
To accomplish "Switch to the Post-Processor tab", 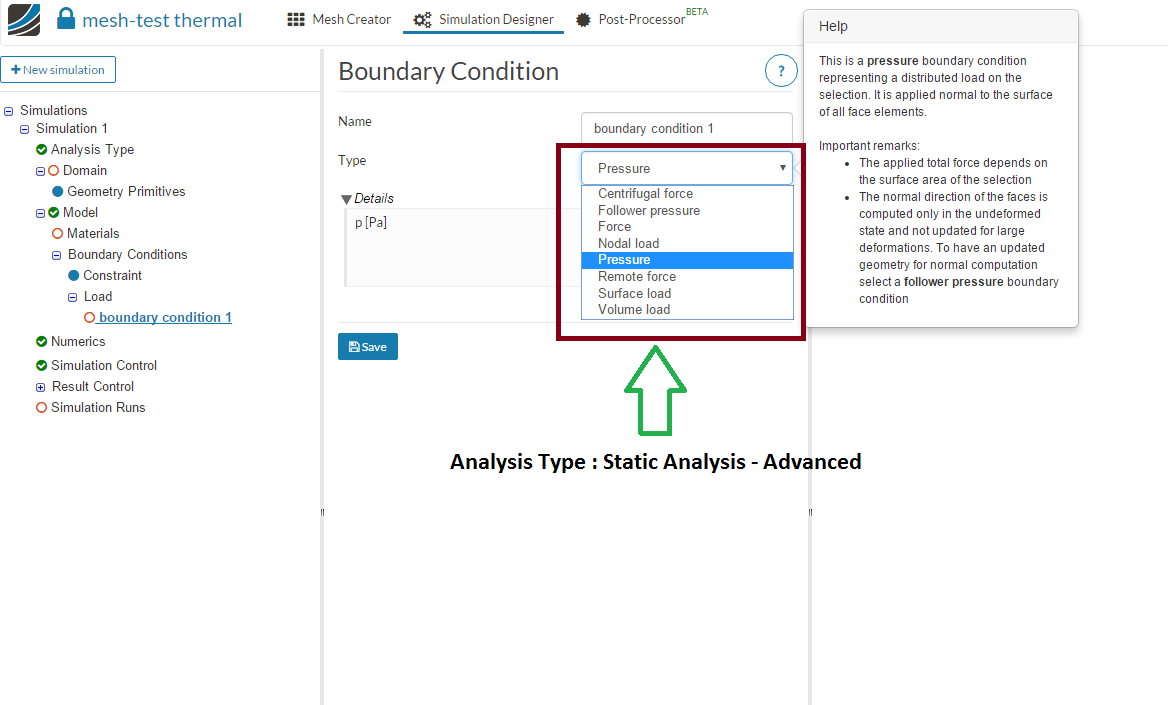I will coord(643,19).
